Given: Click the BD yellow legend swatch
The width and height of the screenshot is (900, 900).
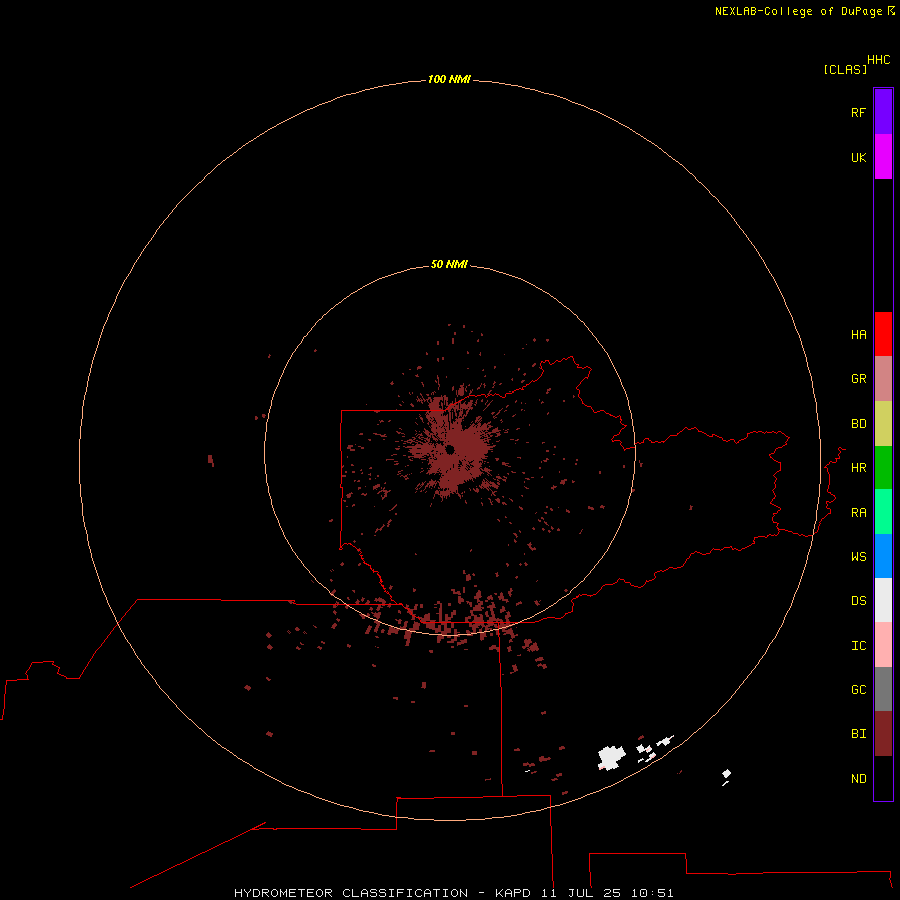Looking at the screenshot, I should point(883,424).
